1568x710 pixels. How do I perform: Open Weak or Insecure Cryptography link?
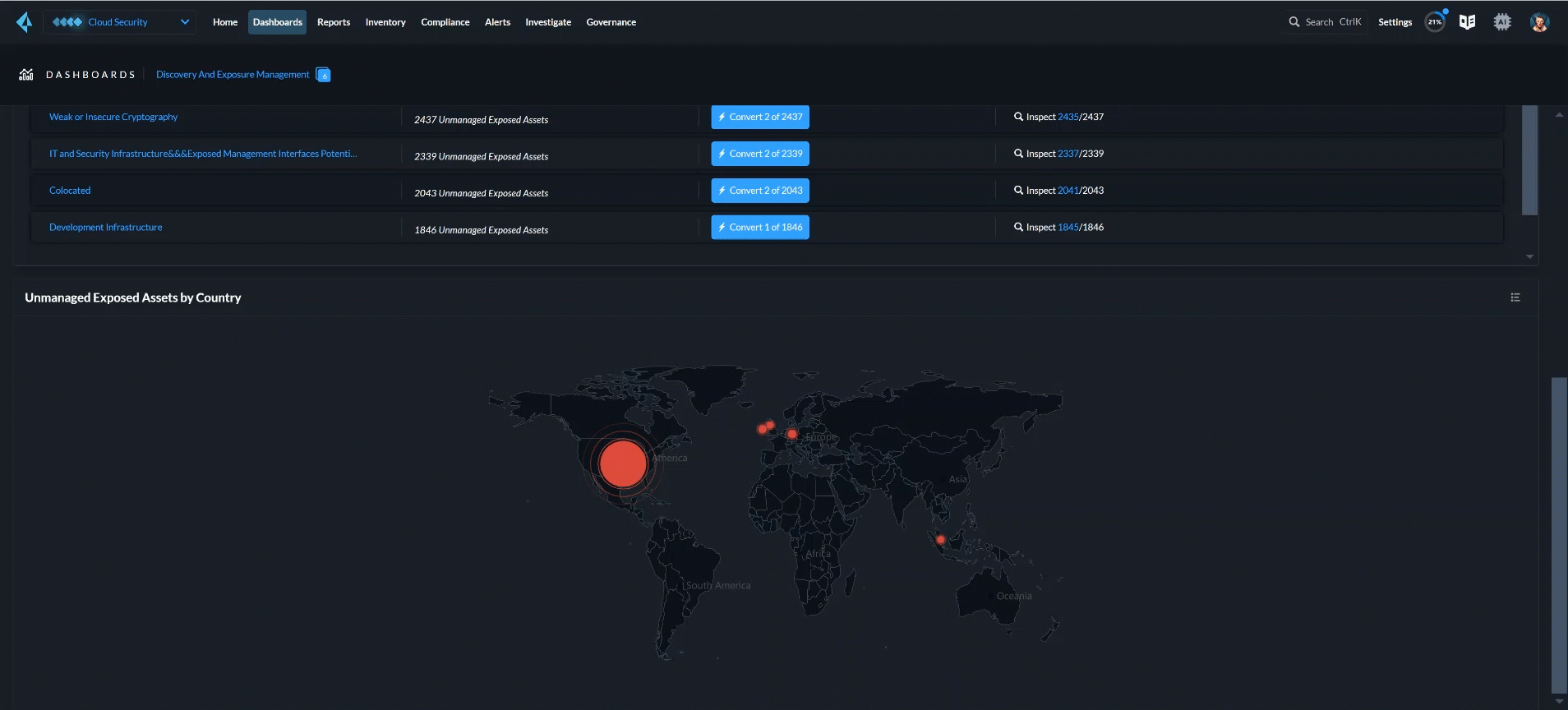[x=113, y=117]
